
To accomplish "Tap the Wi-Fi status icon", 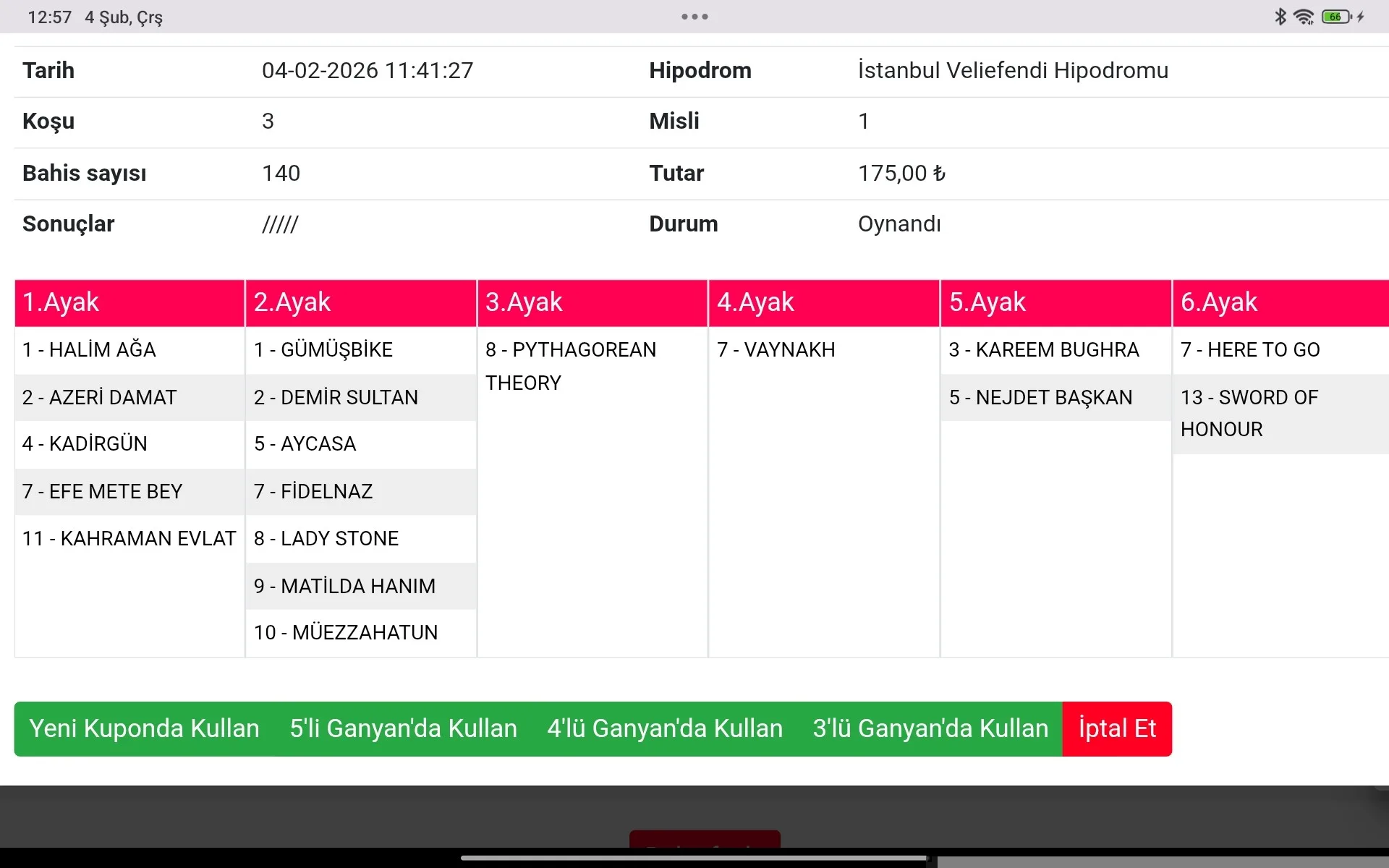I will 1304,17.
